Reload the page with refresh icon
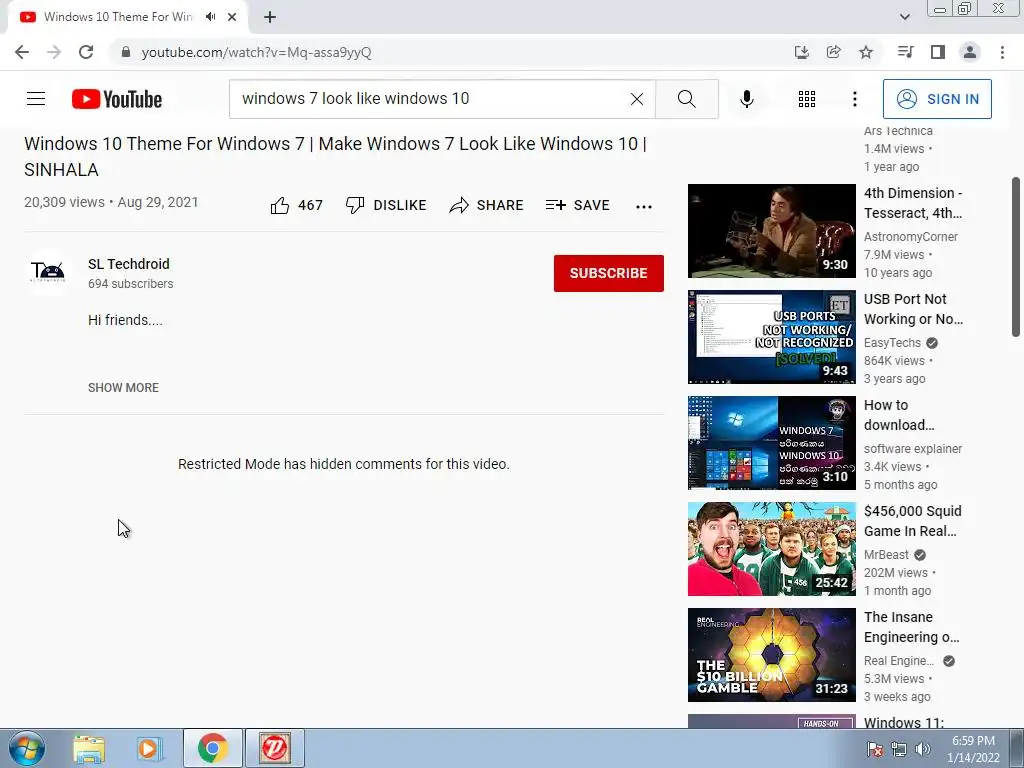 86,52
